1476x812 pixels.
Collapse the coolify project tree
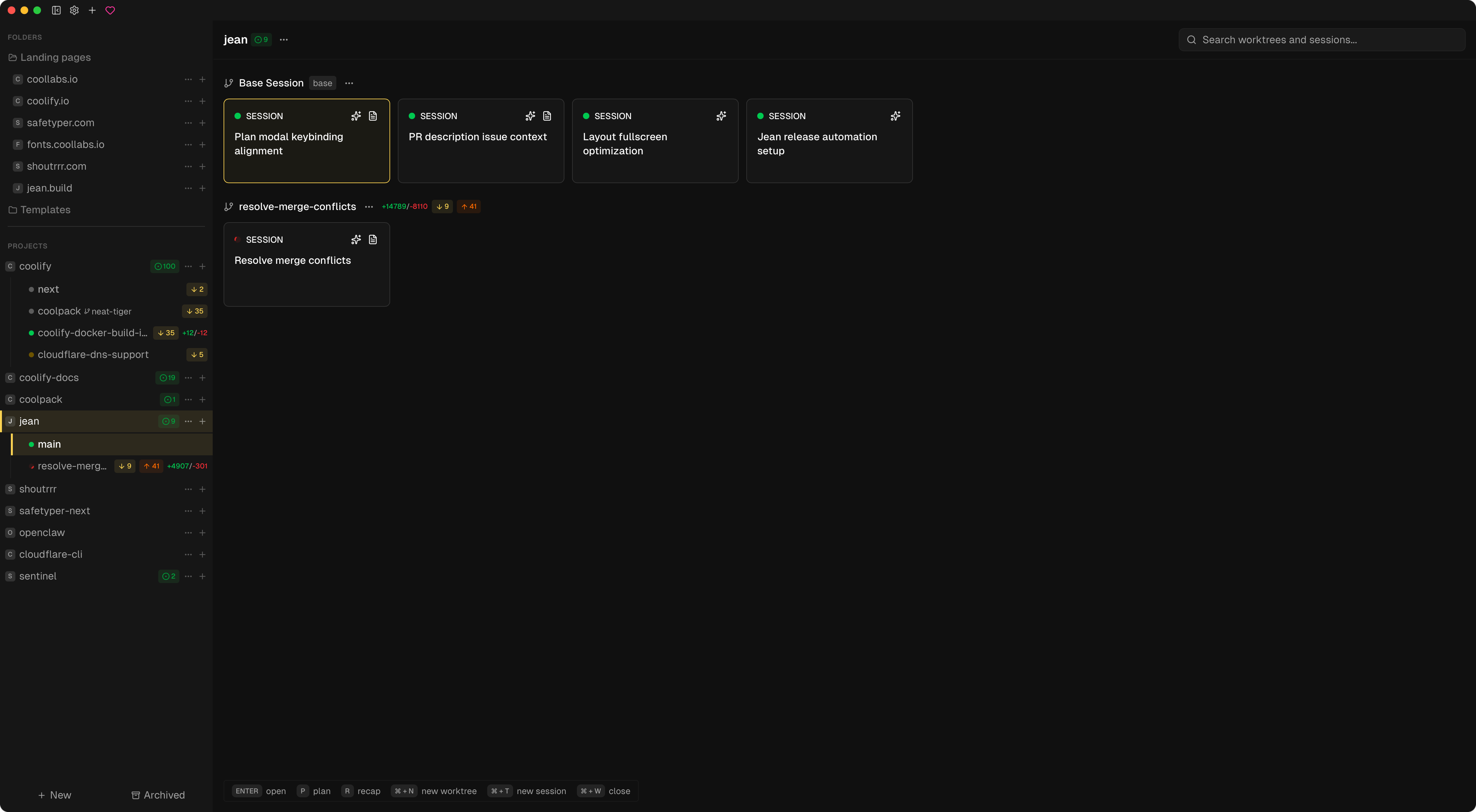[x=35, y=266]
